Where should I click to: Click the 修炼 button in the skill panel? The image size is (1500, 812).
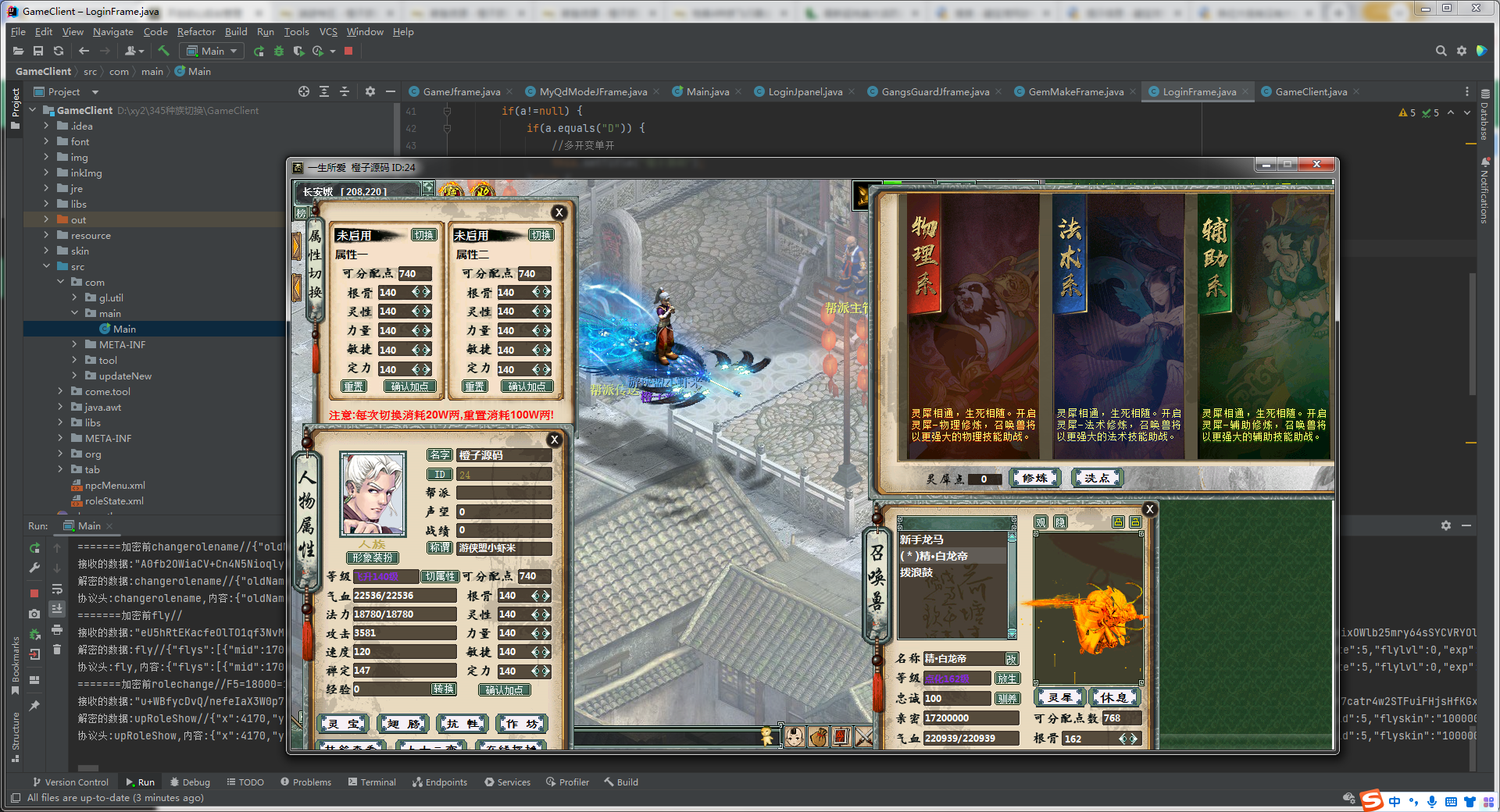pyautogui.click(x=1034, y=478)
